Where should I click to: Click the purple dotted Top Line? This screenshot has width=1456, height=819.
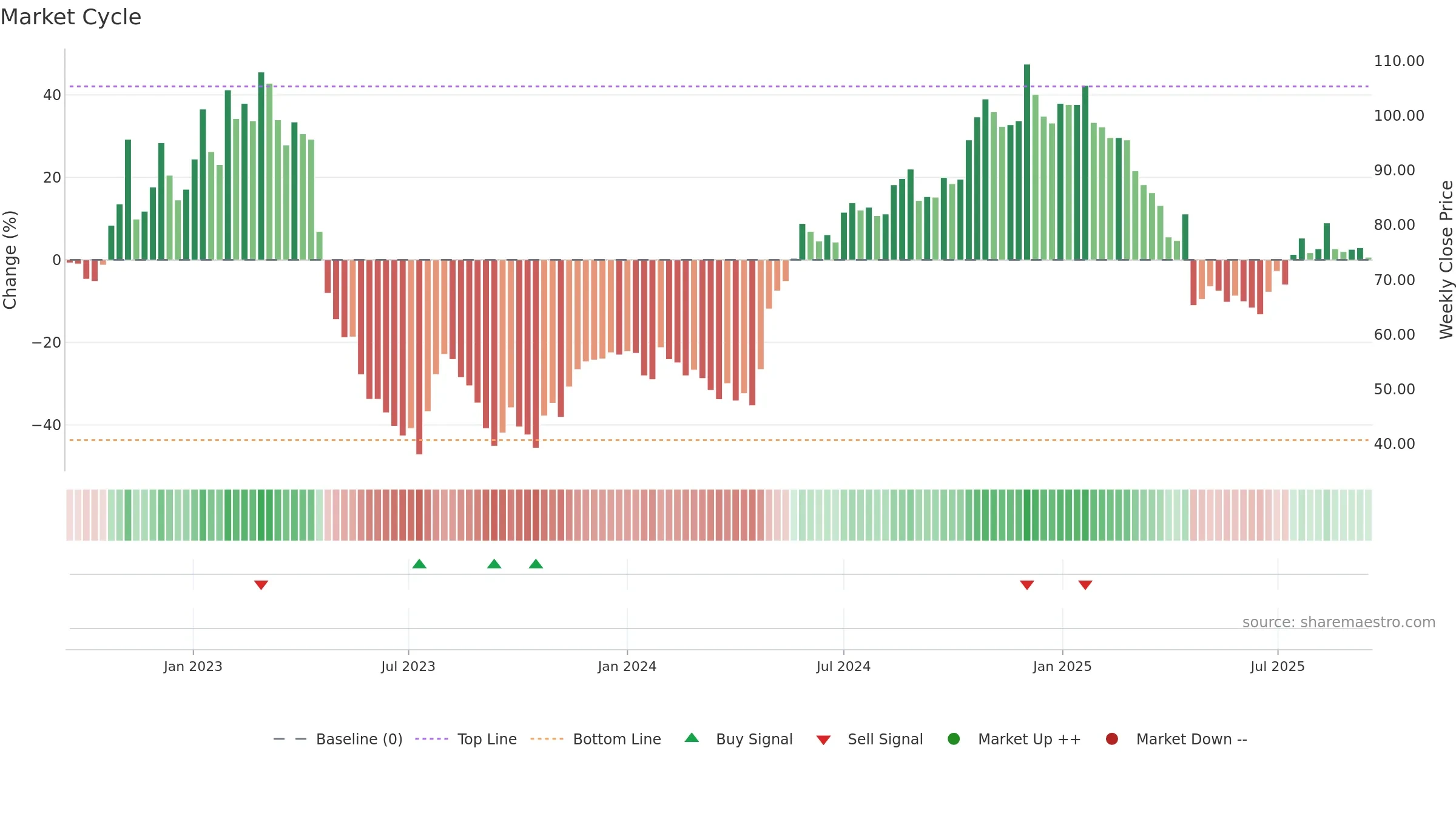tap(719, 86)
